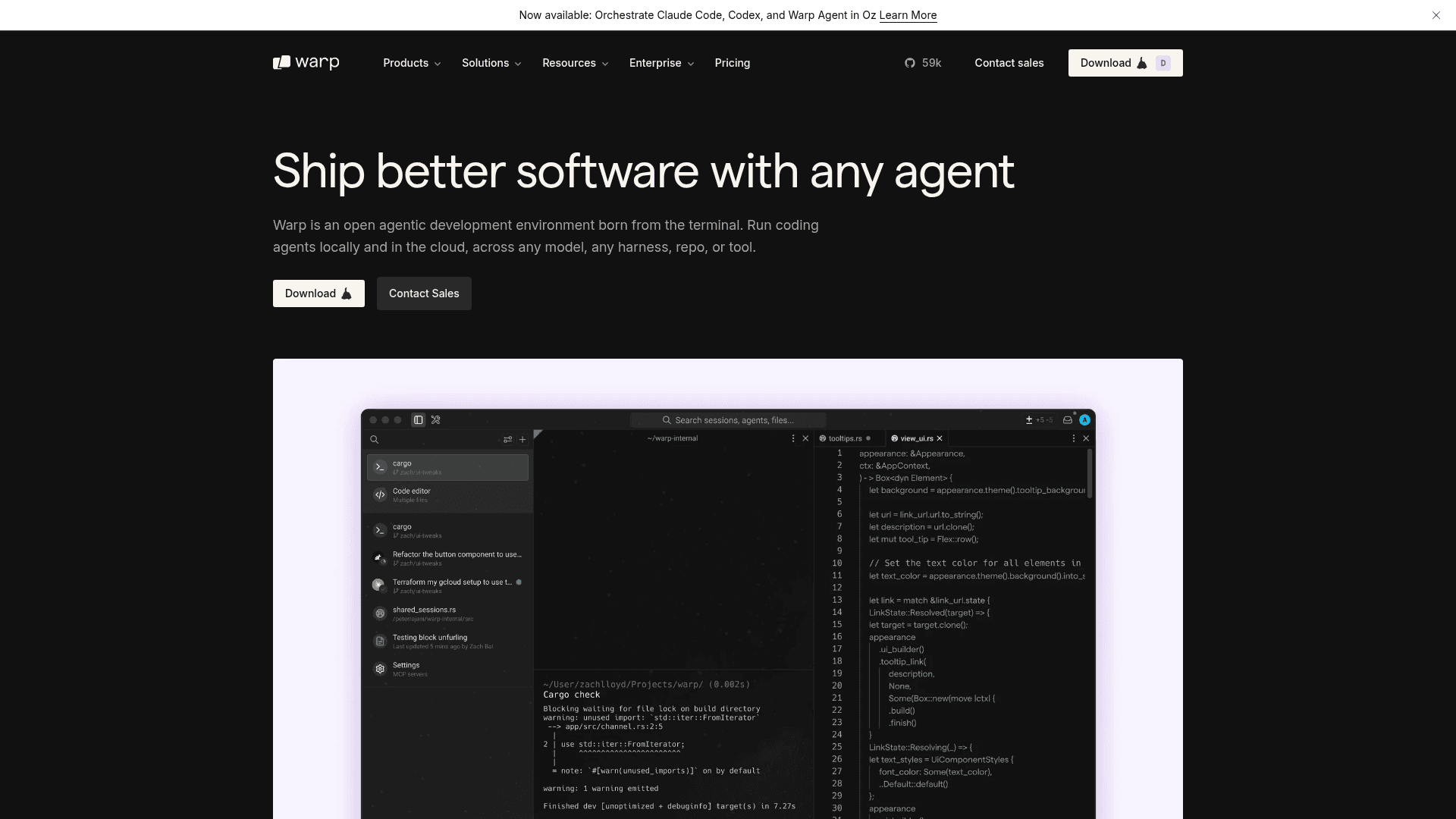Expand the Products menu

[x=412, y=63]
